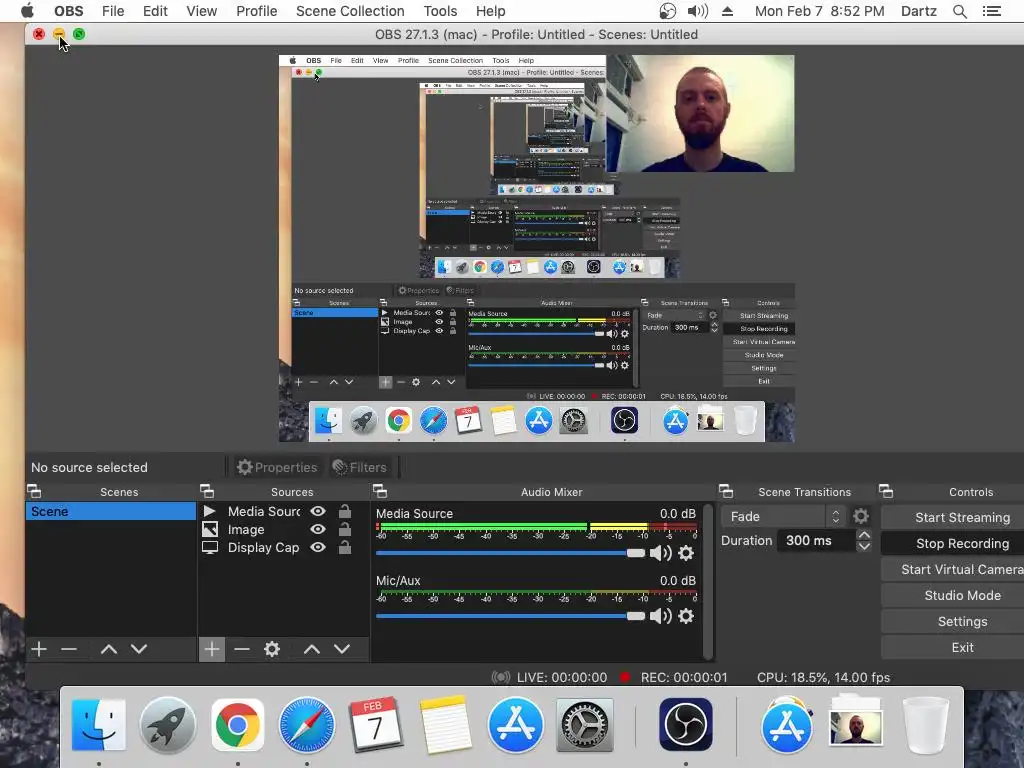Pop out the Scenes dock with its panel icon

tap(34, 491)
